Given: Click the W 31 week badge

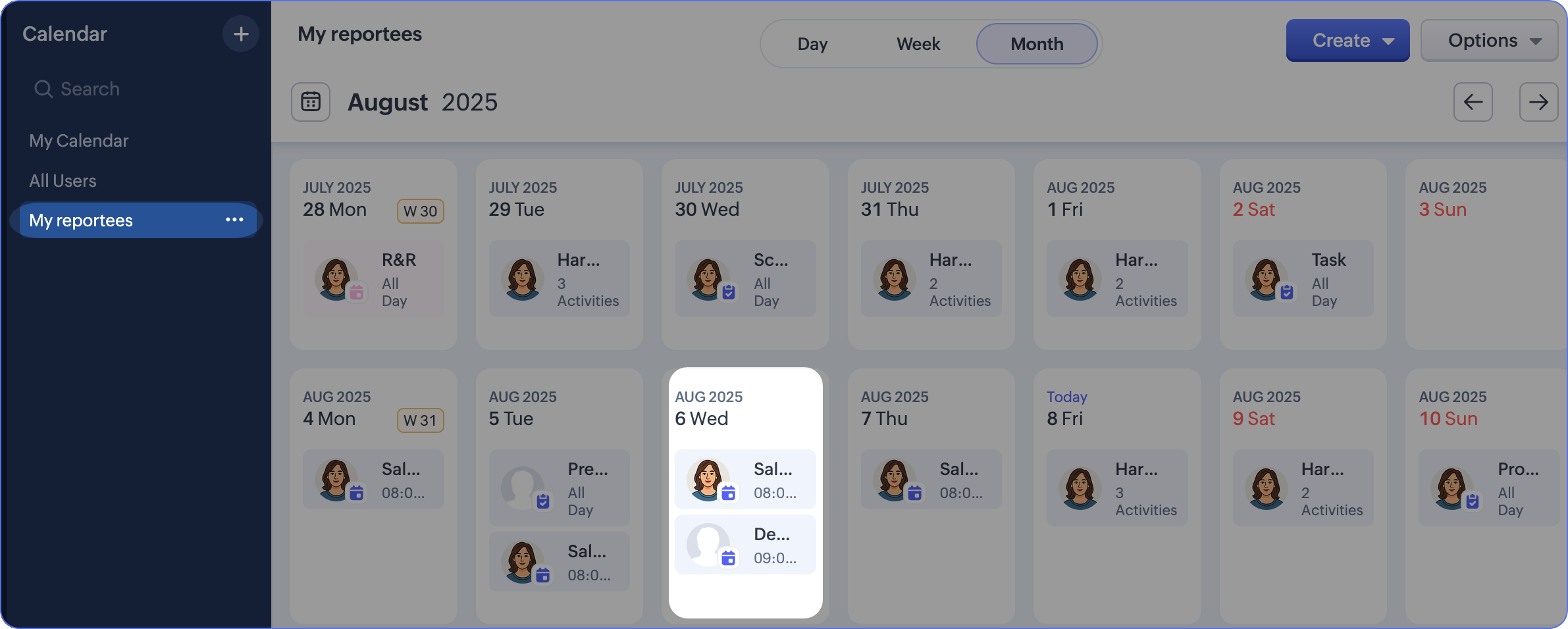Looking at the screenshot, I should [x=420, y=420].
